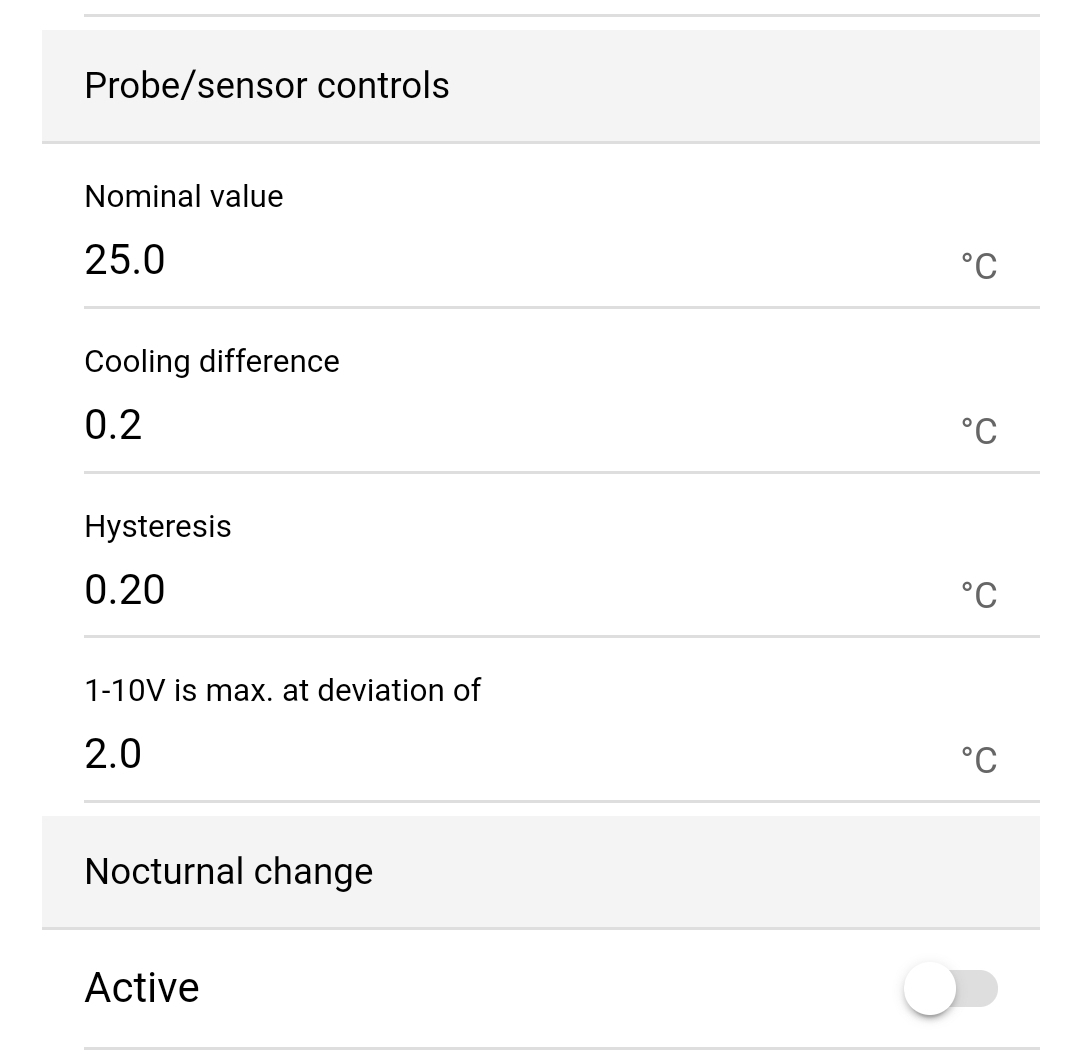This screenshot has width=1080, height=1063.
Task: Click the °C unit beside Cooling difference
Action: pyautogui.click(x=978, y=431)
